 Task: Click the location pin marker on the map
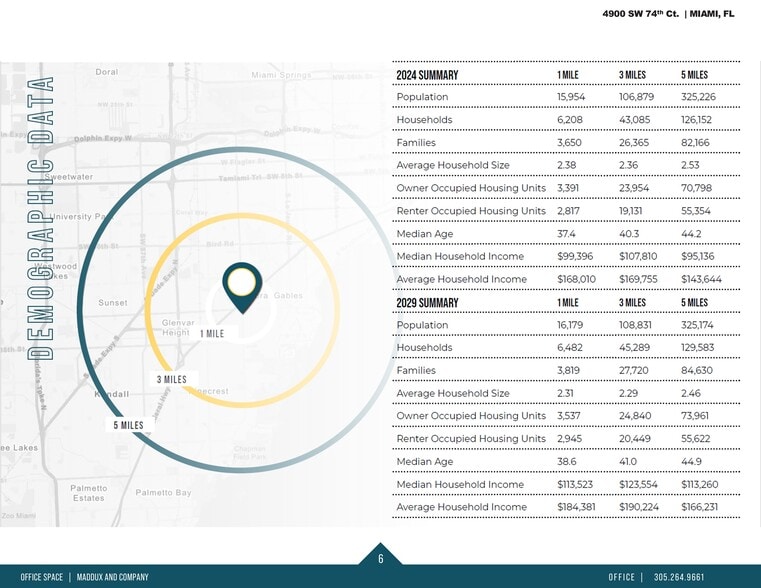241,285
